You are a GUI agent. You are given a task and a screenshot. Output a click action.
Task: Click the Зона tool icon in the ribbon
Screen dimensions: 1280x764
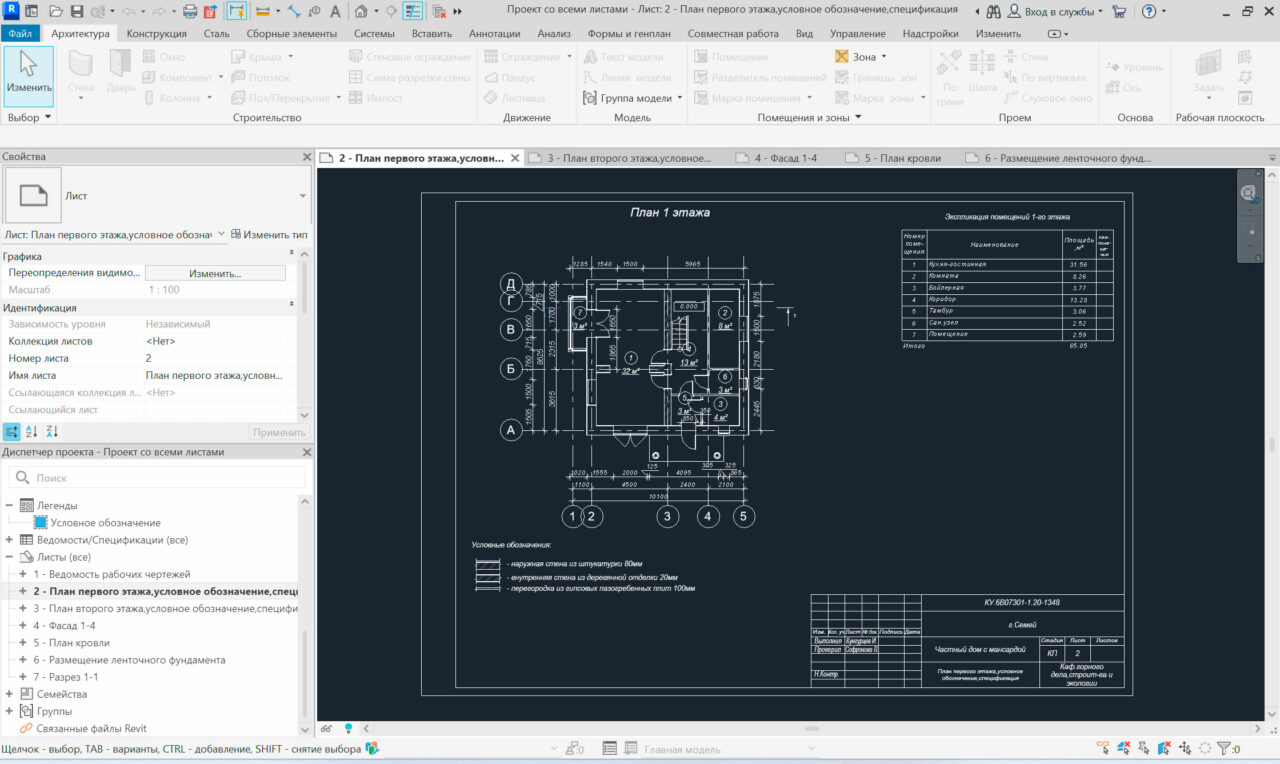pos(842,57)
